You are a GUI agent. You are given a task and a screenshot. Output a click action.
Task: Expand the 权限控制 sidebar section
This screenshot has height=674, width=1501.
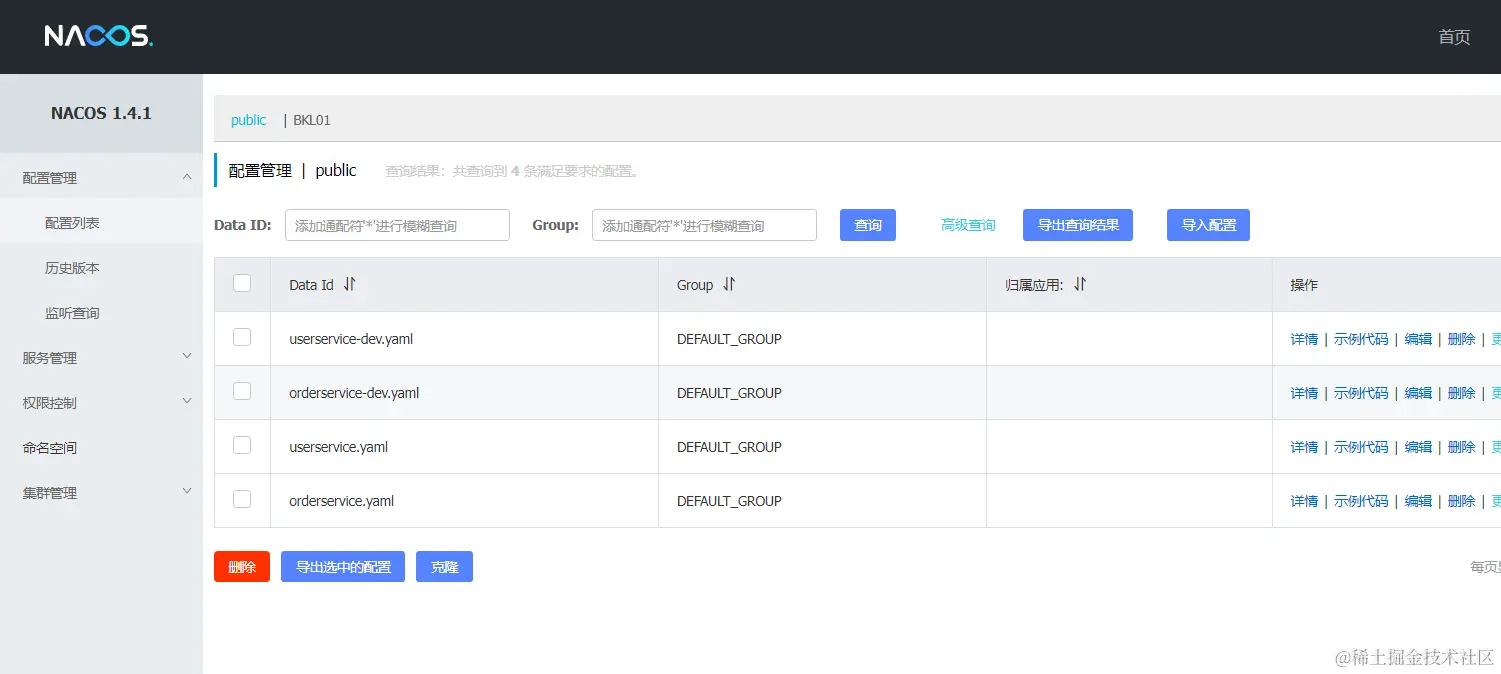pyautogui.click(x=101, y=402)
